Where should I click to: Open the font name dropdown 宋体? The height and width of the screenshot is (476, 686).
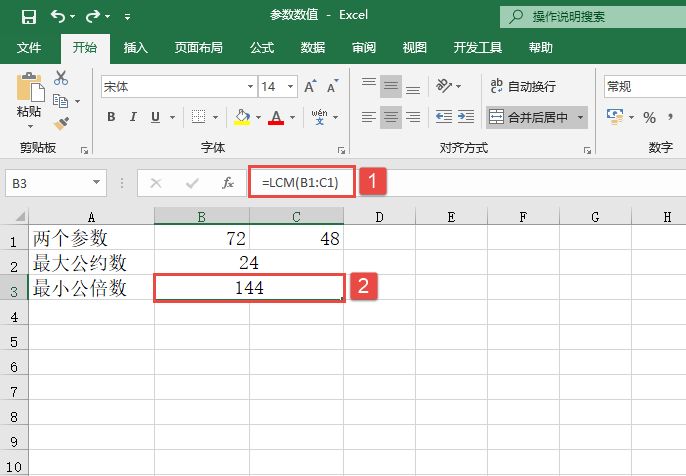[250, 87]
